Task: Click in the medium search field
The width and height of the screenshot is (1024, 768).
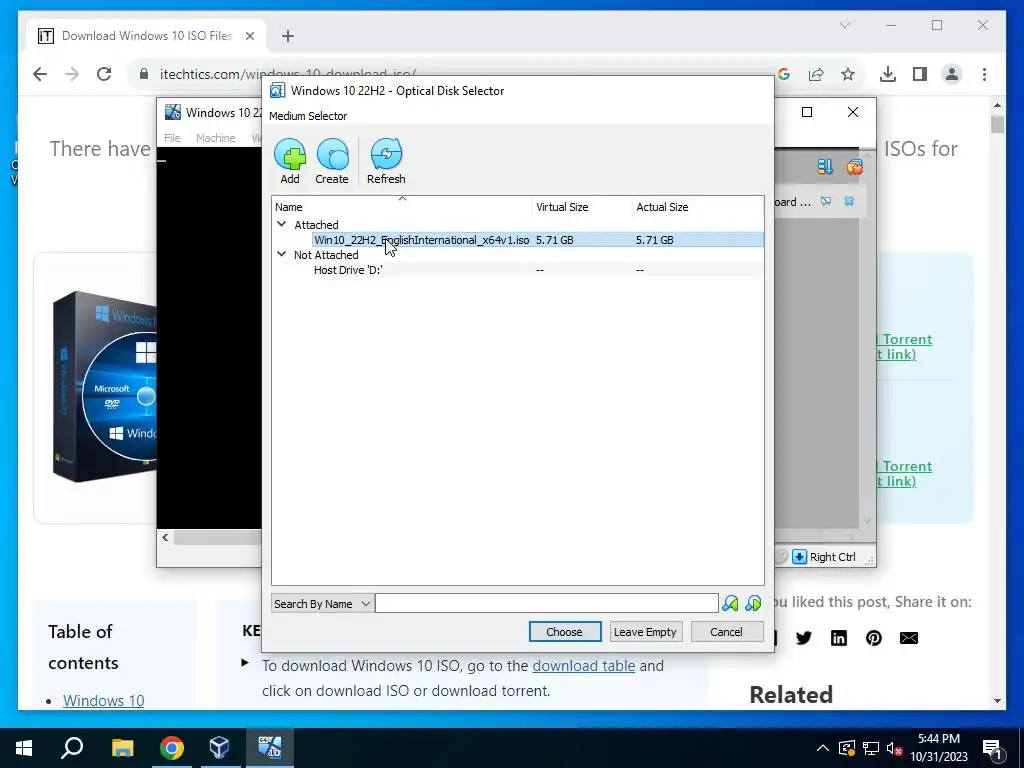Action: [x=547, y=603]
